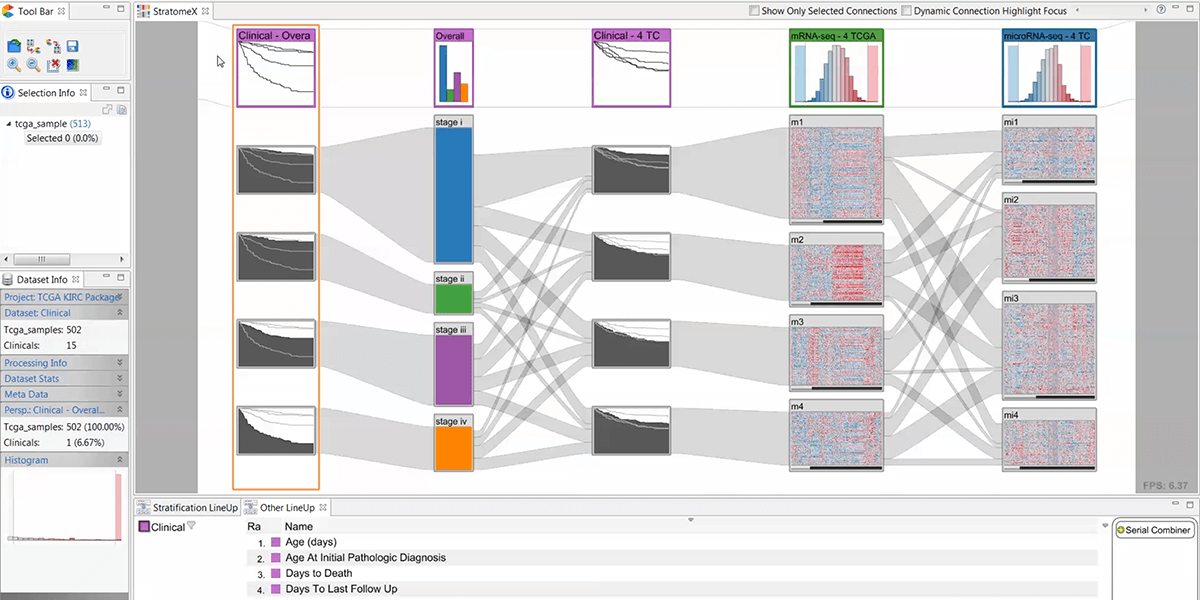Select the clustering tool in the Tool Bar
This screenshot has width=1200, height=600.
click(33, 45)
